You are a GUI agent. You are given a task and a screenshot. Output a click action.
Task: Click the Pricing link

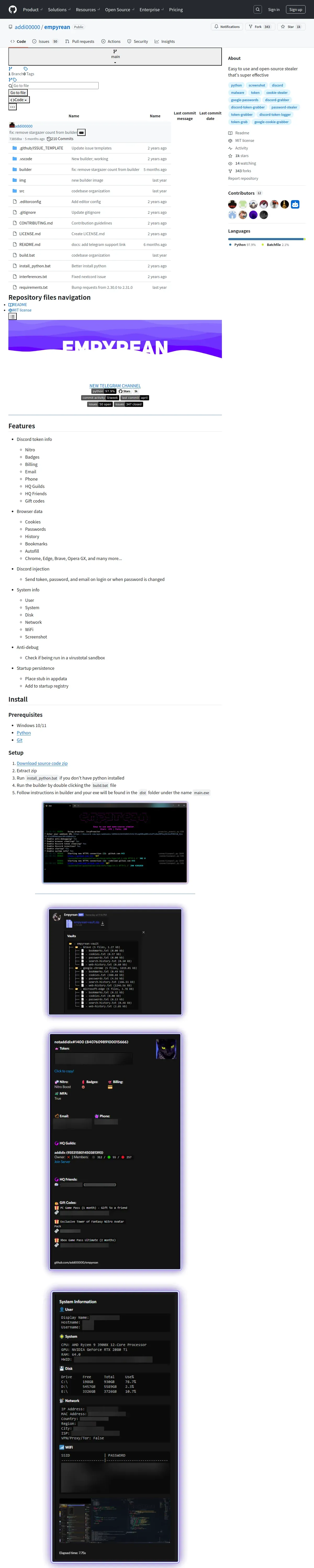(176, 10)
